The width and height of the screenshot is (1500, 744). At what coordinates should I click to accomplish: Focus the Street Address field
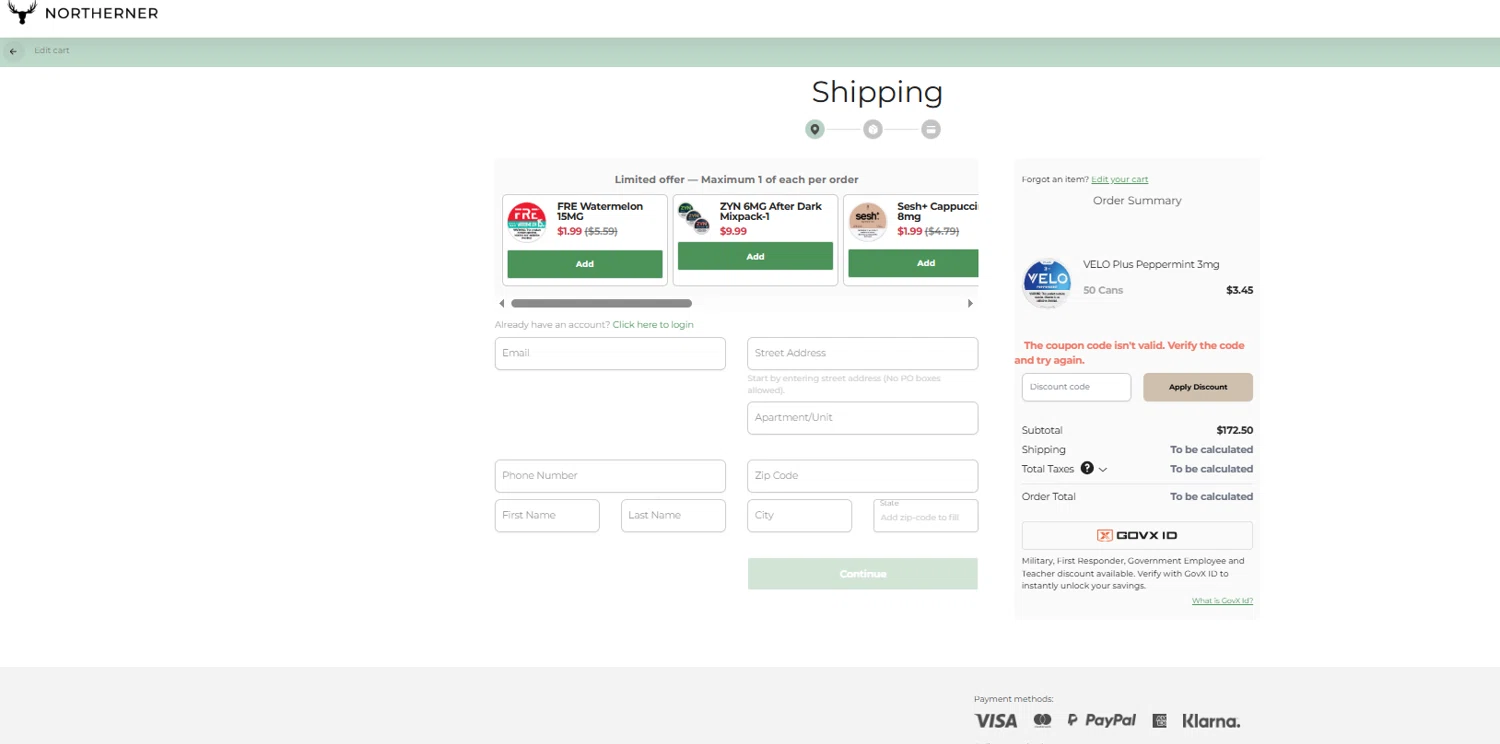click(862, 353)
